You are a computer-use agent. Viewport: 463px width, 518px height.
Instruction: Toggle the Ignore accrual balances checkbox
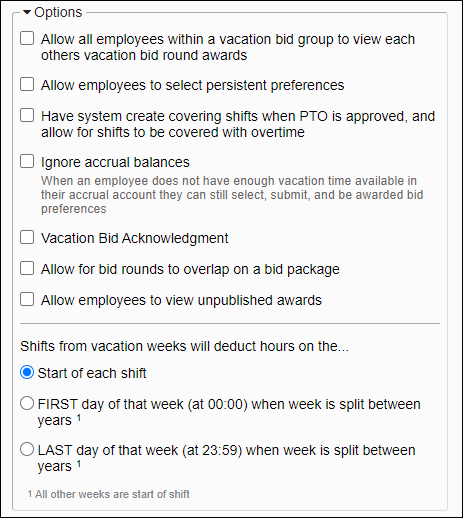point(27,161)
